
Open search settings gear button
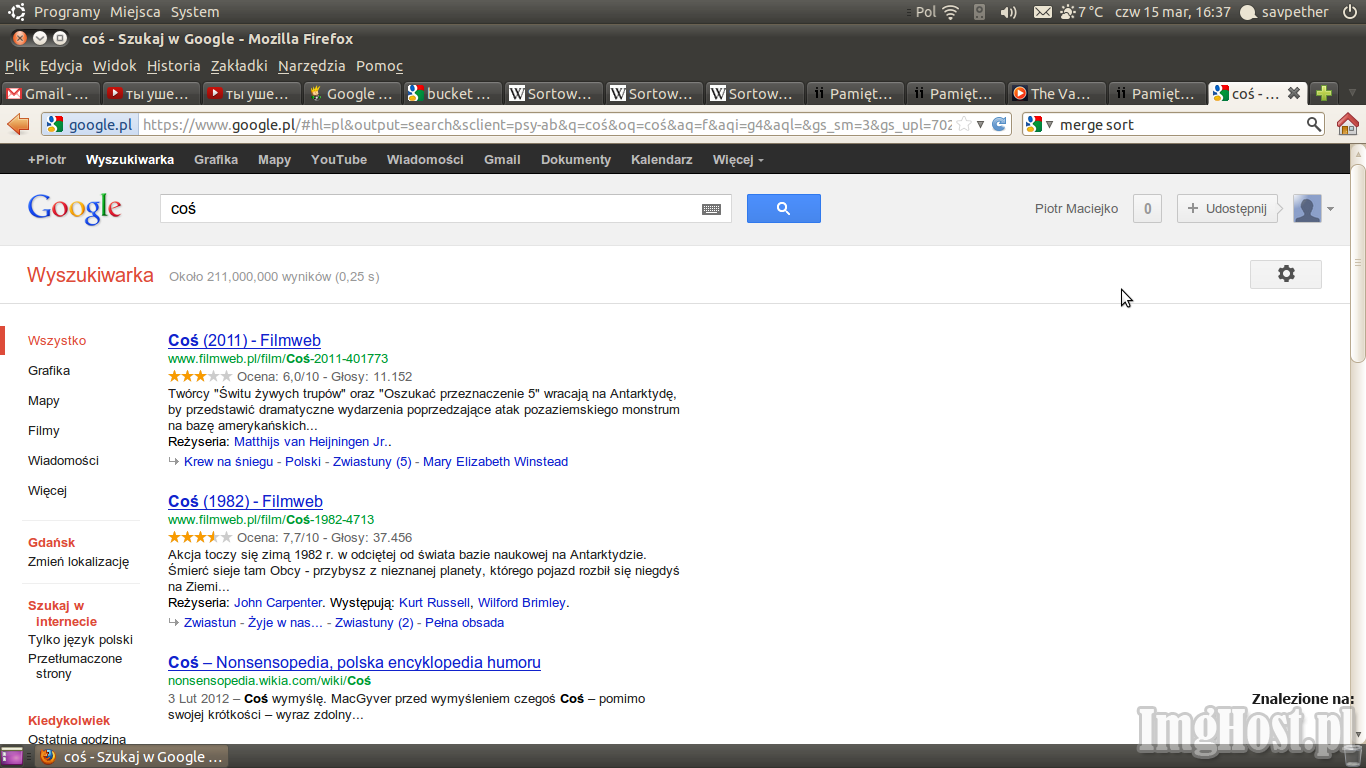(x=1286, y=274)
